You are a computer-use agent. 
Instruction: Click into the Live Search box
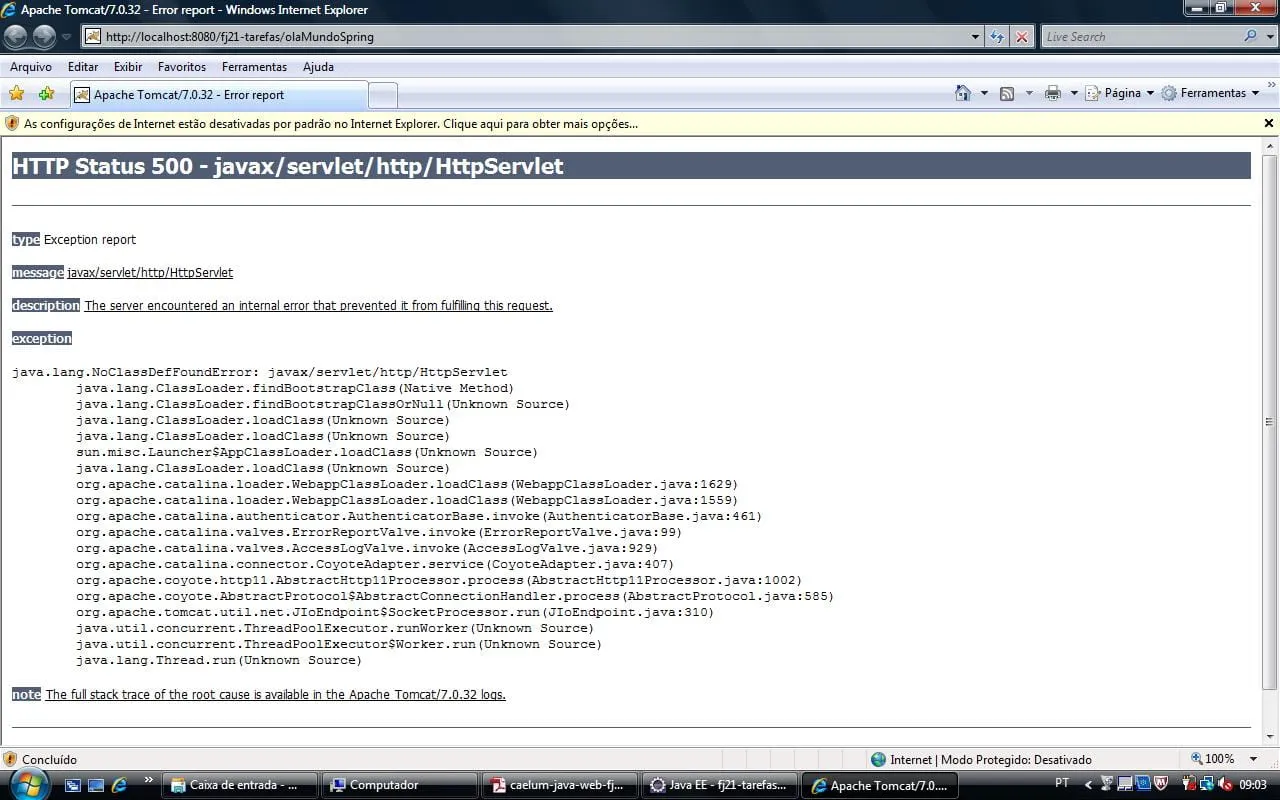pyautogui.click(x=1141, y=37)
